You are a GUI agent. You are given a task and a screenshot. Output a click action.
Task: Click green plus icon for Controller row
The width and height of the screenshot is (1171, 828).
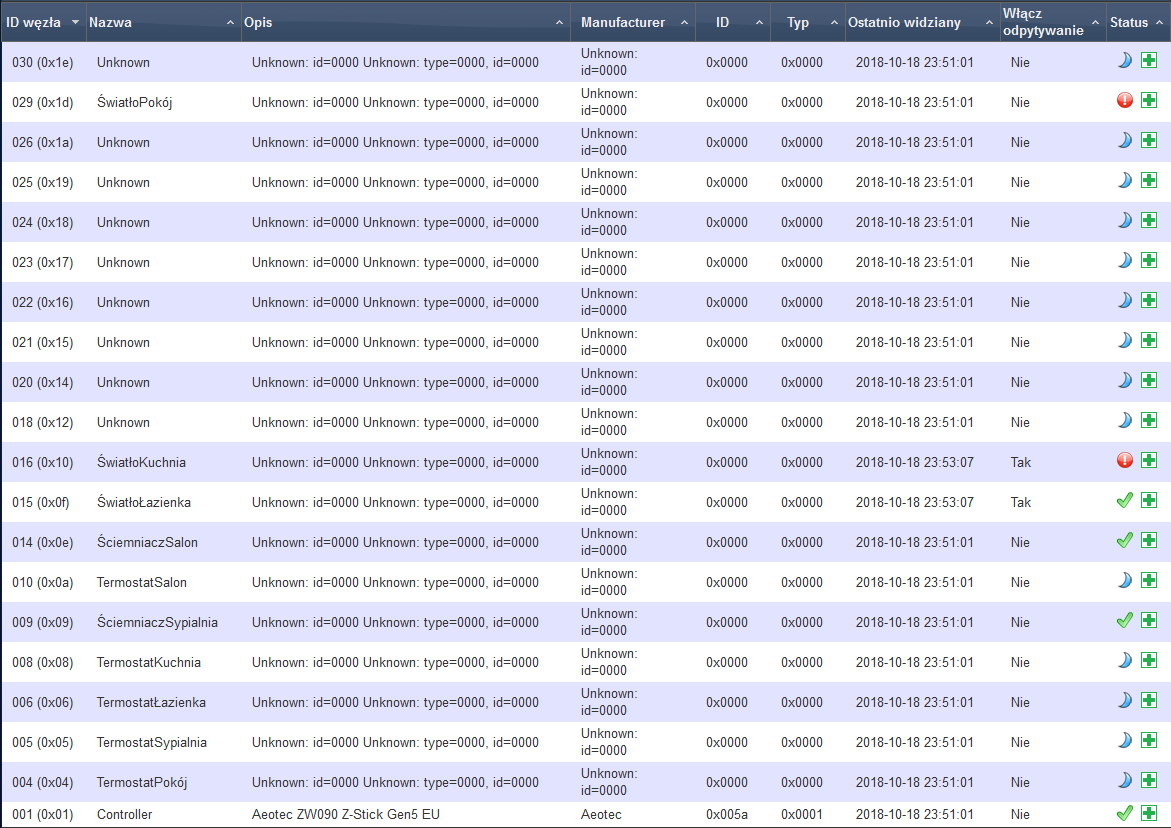pyautogui.click(x=1149, y=812)
